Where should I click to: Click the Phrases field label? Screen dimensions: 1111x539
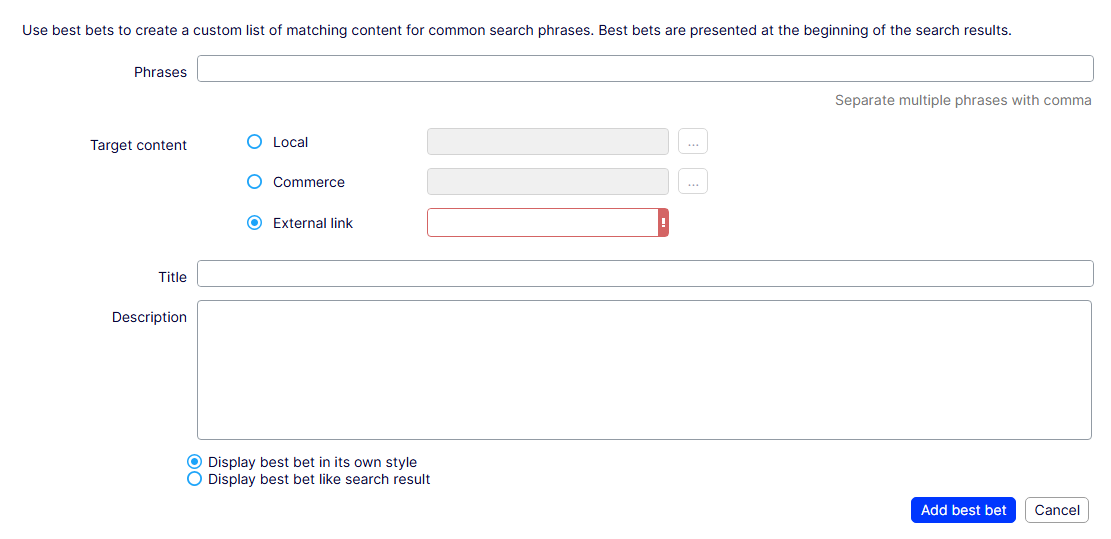pos(160,72)
